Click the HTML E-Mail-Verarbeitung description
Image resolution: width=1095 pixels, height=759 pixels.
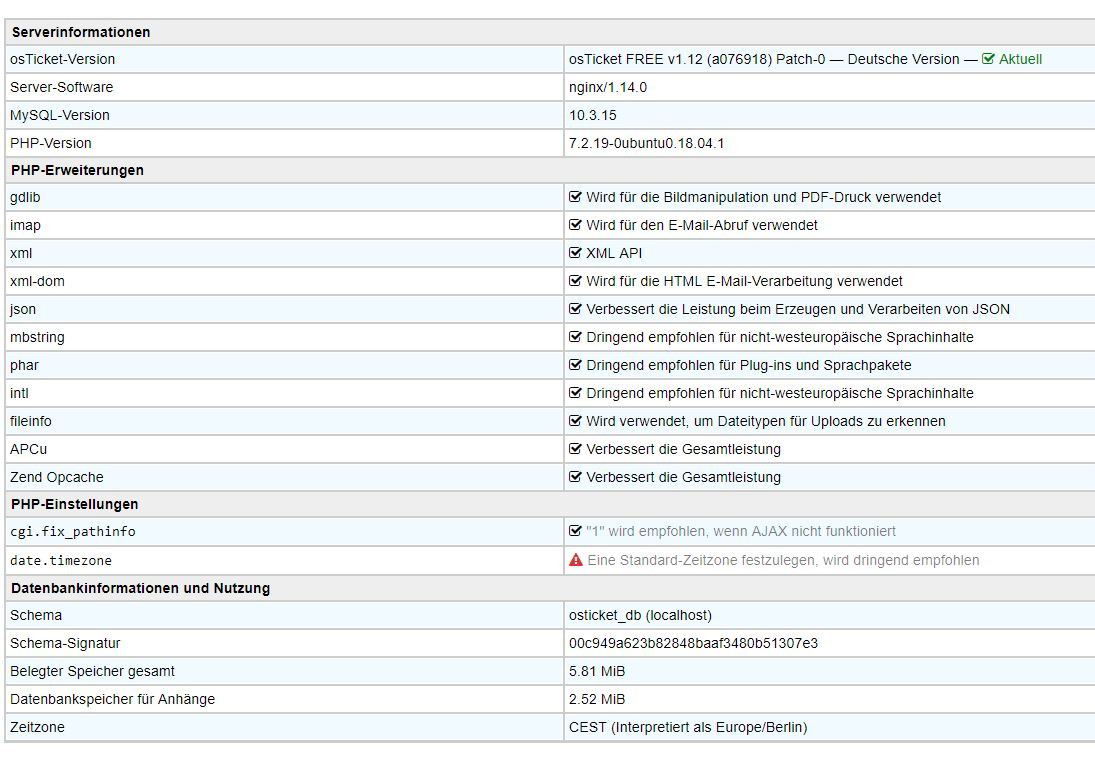click(744, 281)
